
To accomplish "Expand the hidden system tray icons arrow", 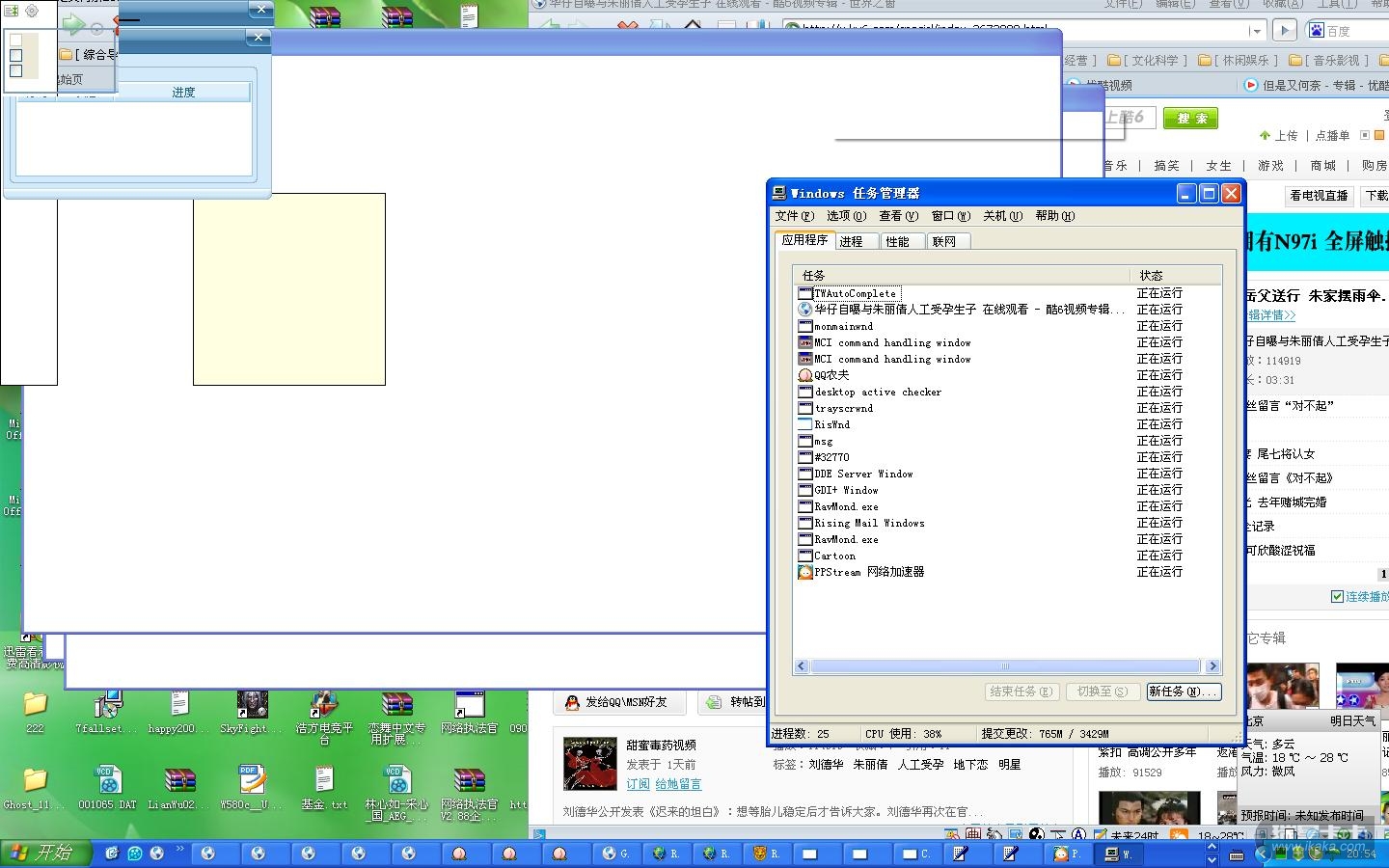I will pos(1261,853).
